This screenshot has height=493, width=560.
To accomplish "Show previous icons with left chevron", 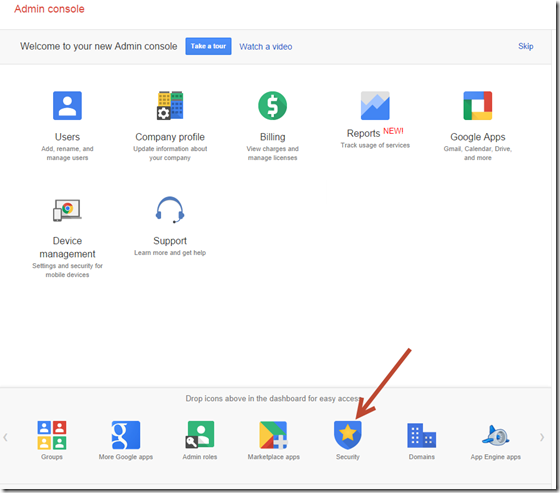I will [5, 437].
